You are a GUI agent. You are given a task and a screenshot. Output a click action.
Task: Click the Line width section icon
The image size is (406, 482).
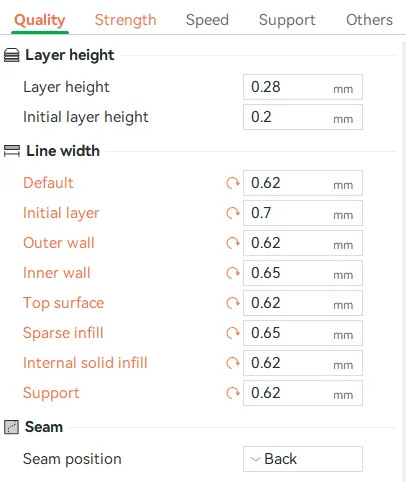click(12, 151)
